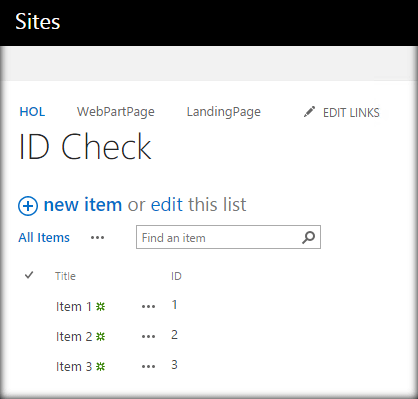
Task: Click the green new badge on Item 2
Action: click(x=100, y=336)
